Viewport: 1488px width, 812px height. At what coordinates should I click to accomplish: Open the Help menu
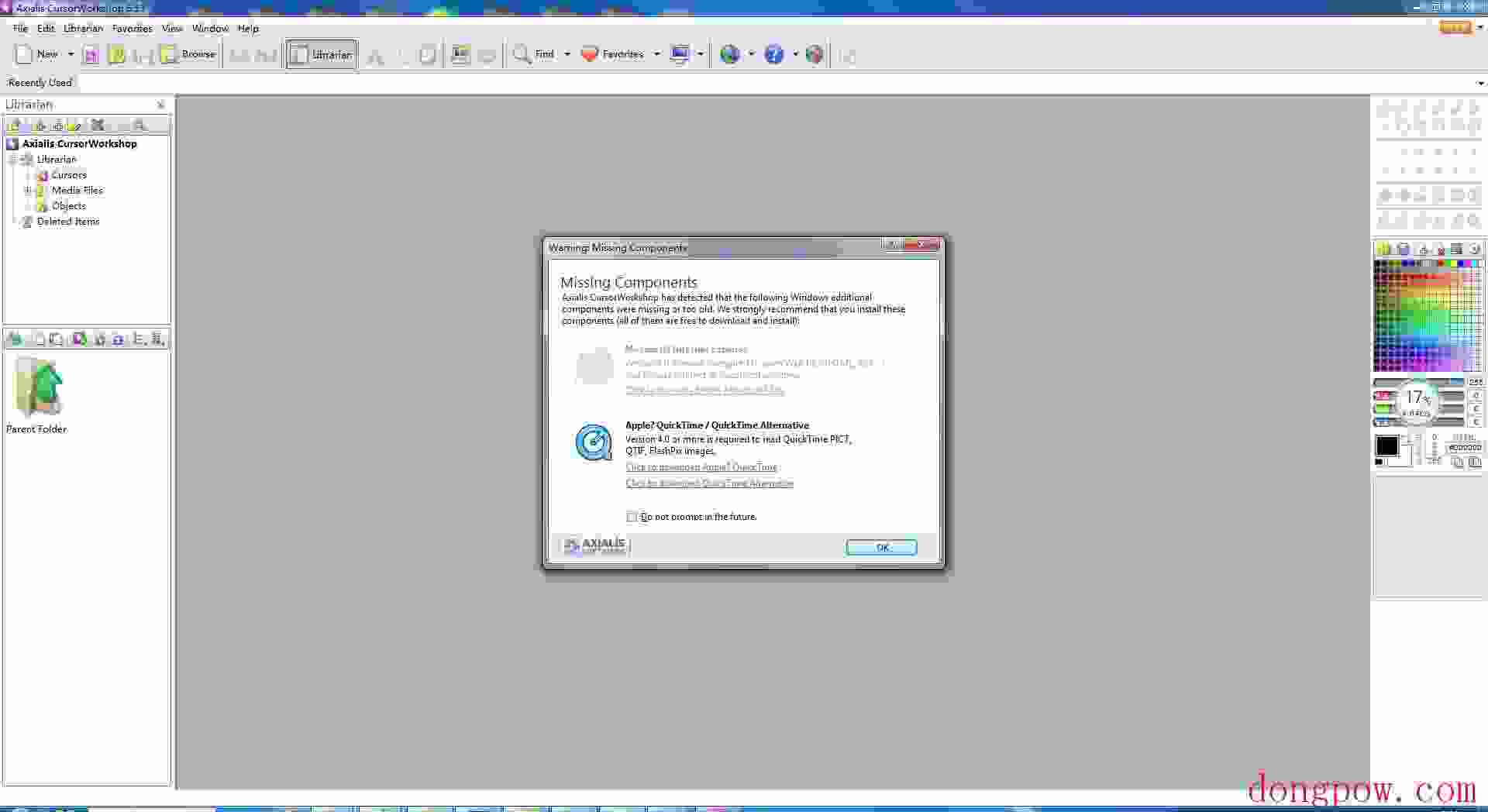pos(248,29)
